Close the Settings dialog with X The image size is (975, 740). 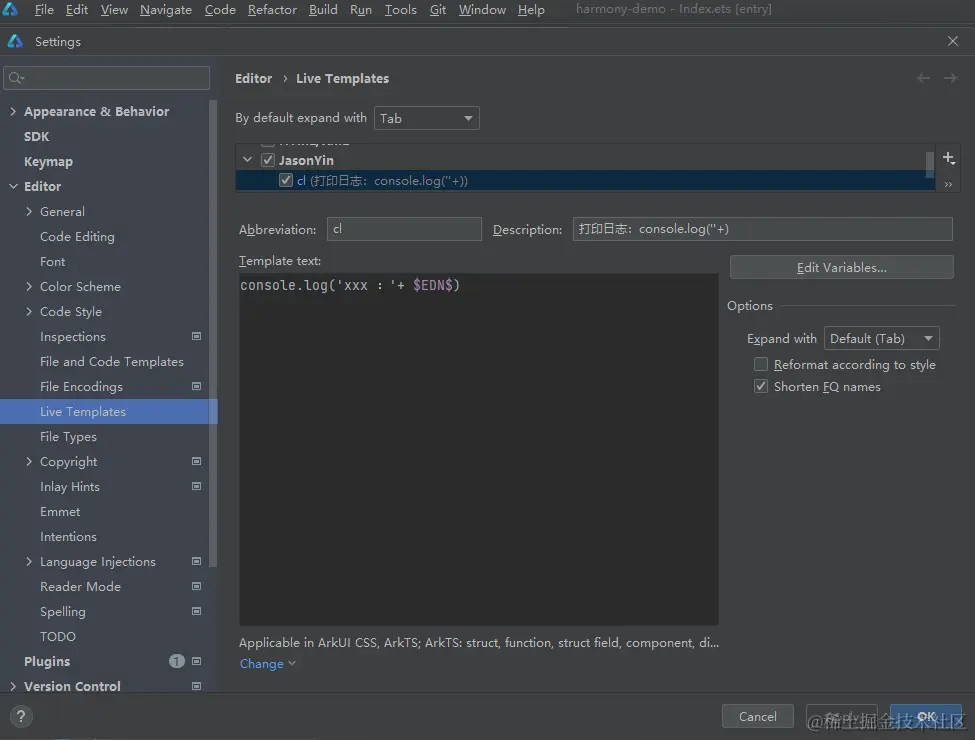click(953, 41)
